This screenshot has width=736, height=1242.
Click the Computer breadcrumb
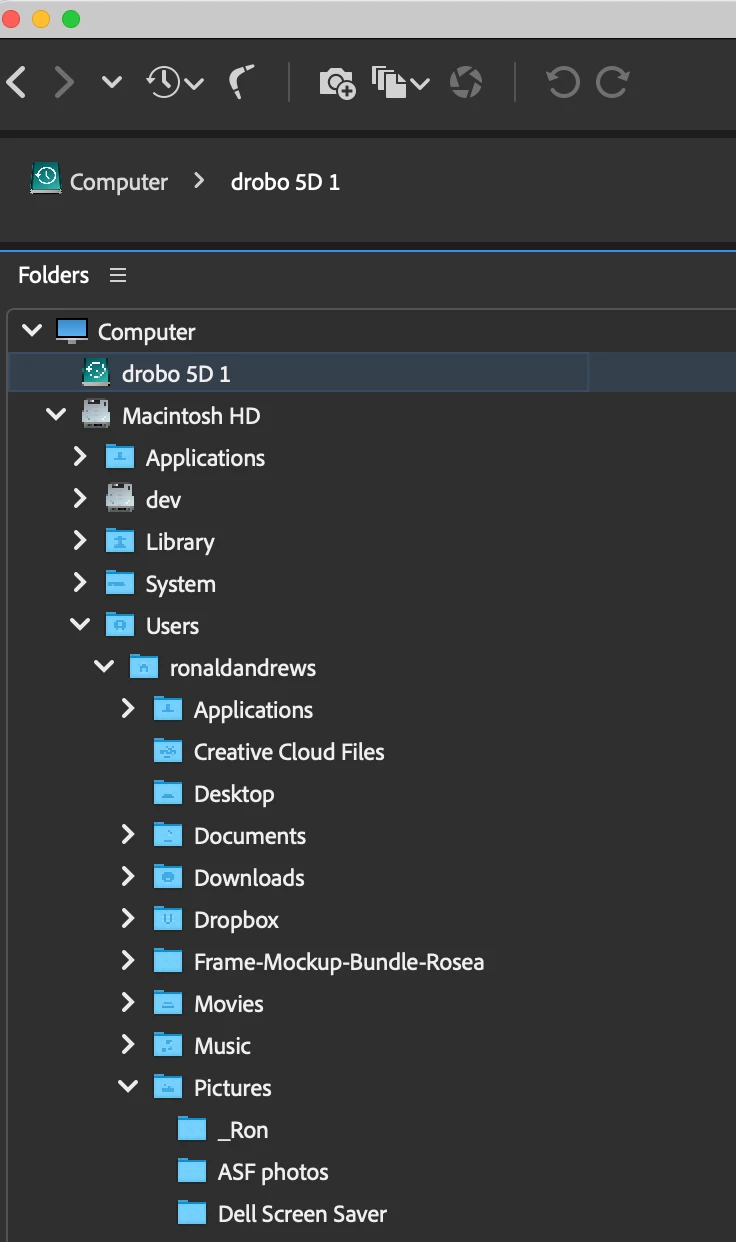pyautogui.click(x=119, y=182)
